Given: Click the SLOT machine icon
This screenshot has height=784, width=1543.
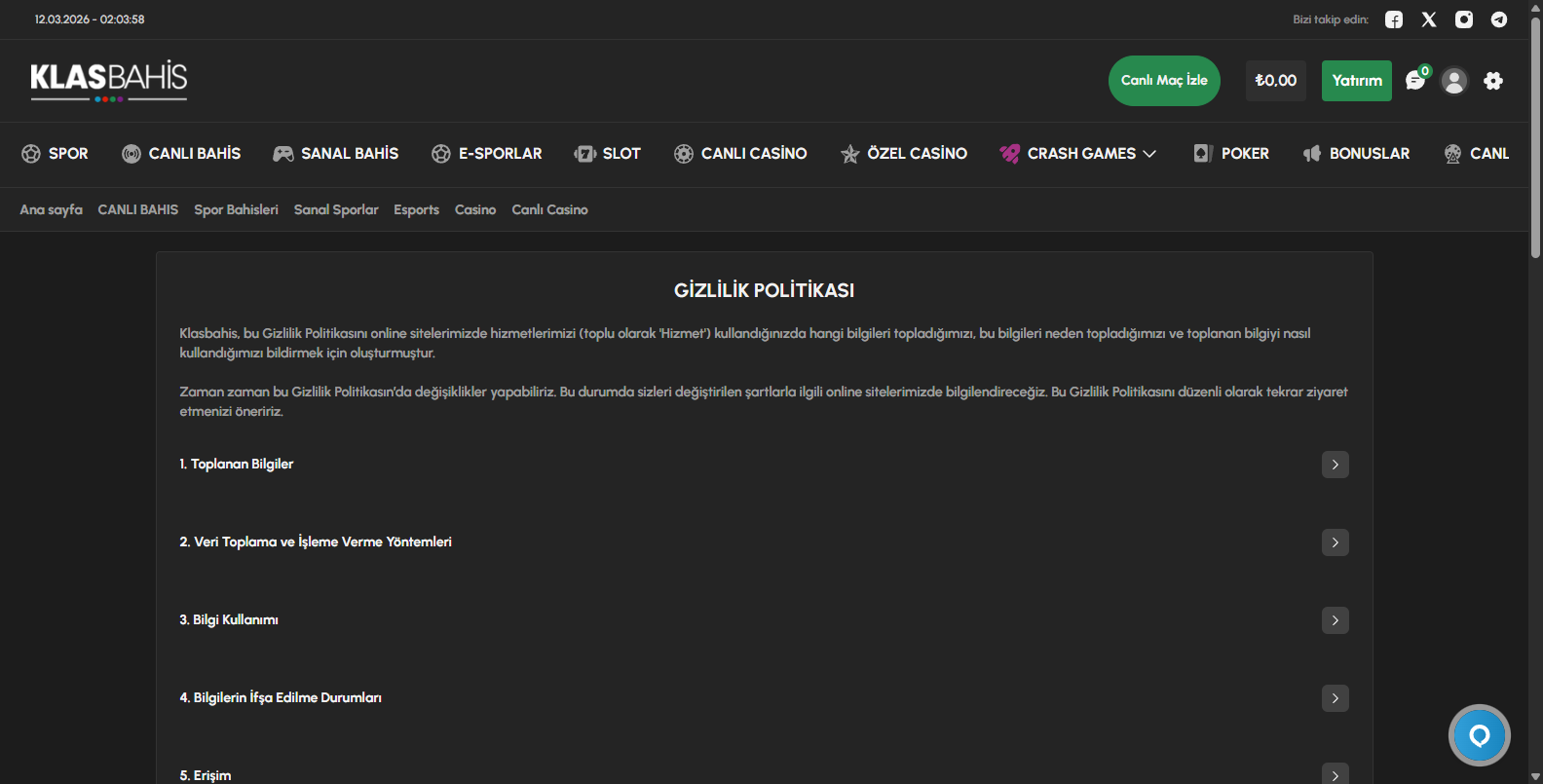Looking at the screenshot, I should [x=585, y=154].
